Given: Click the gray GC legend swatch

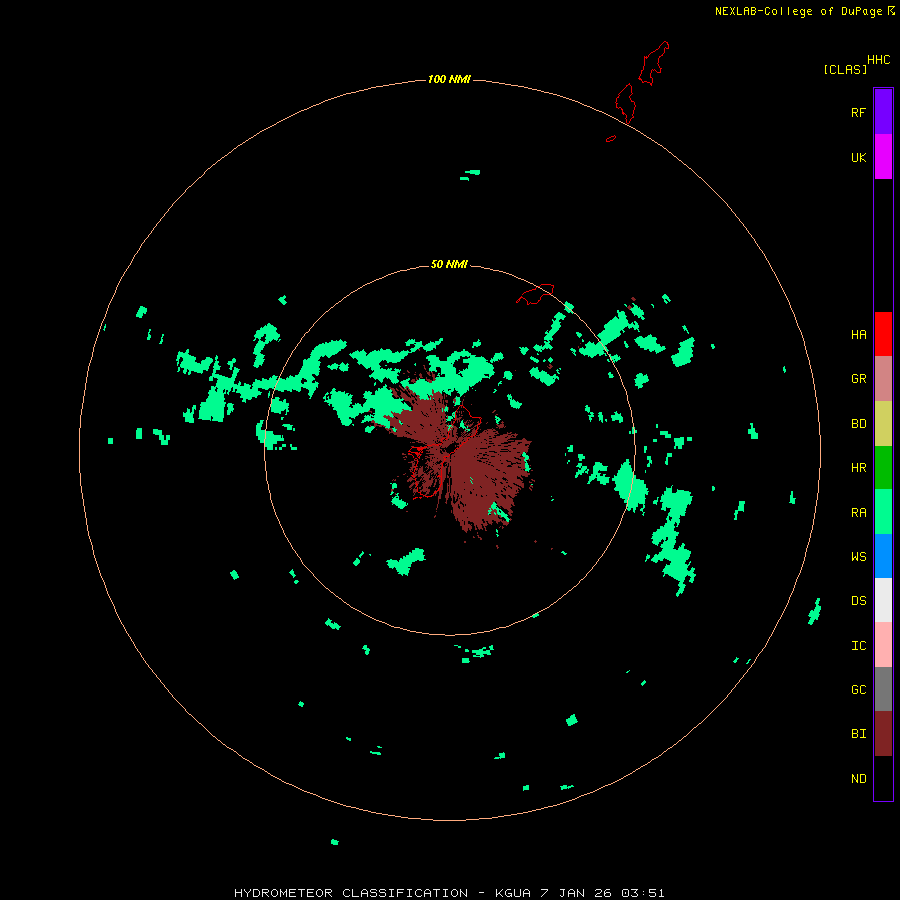Looking at the screenshot, I should [x=883, y=689].
